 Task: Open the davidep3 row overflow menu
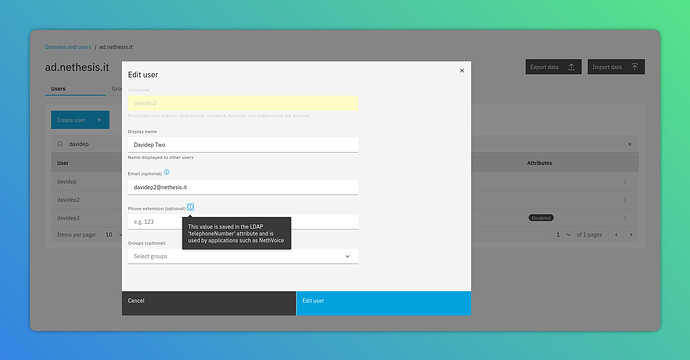coord(625,218)
